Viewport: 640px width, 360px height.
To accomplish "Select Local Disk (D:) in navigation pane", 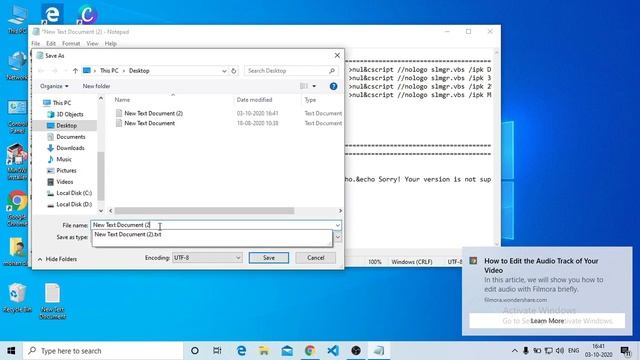I will pos(69,204).
